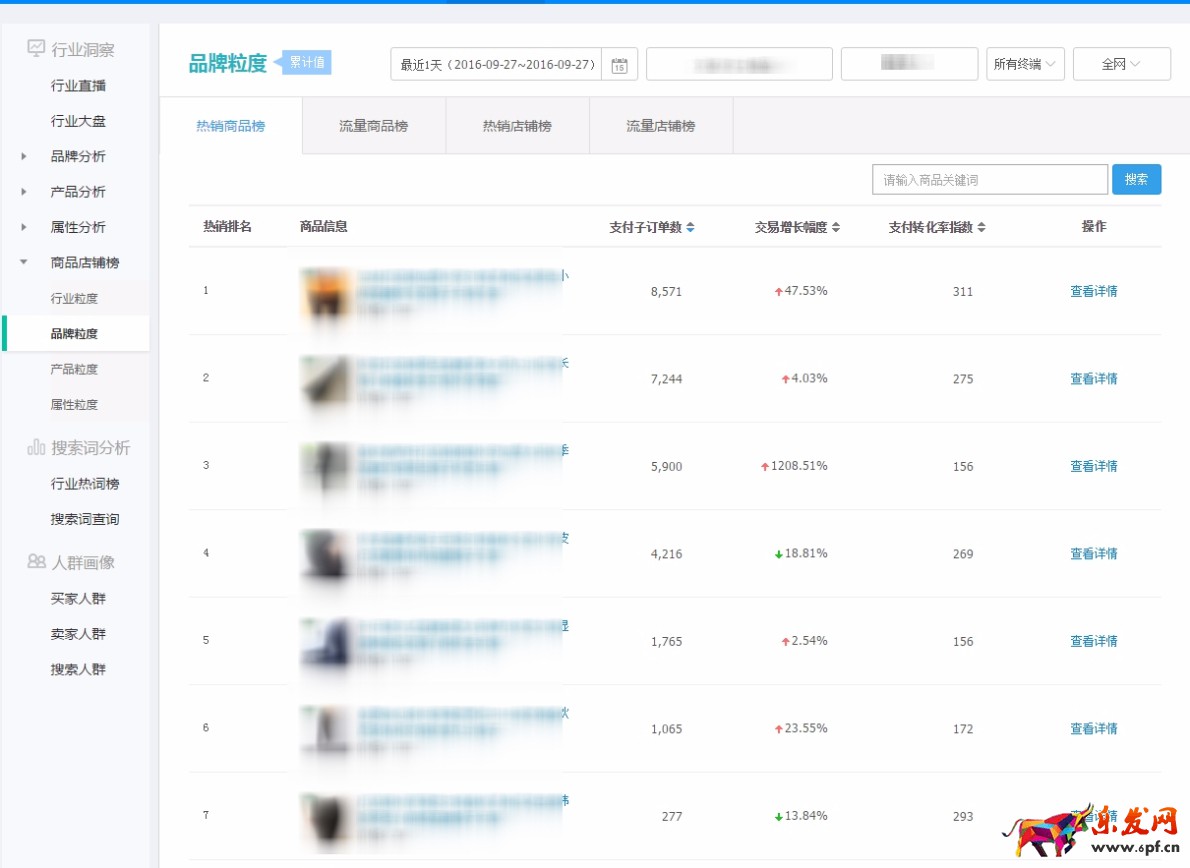Click the 搜索 button
This screenshot has height=868, width=1190.
pyautogui.click(x=1136, y=180)
